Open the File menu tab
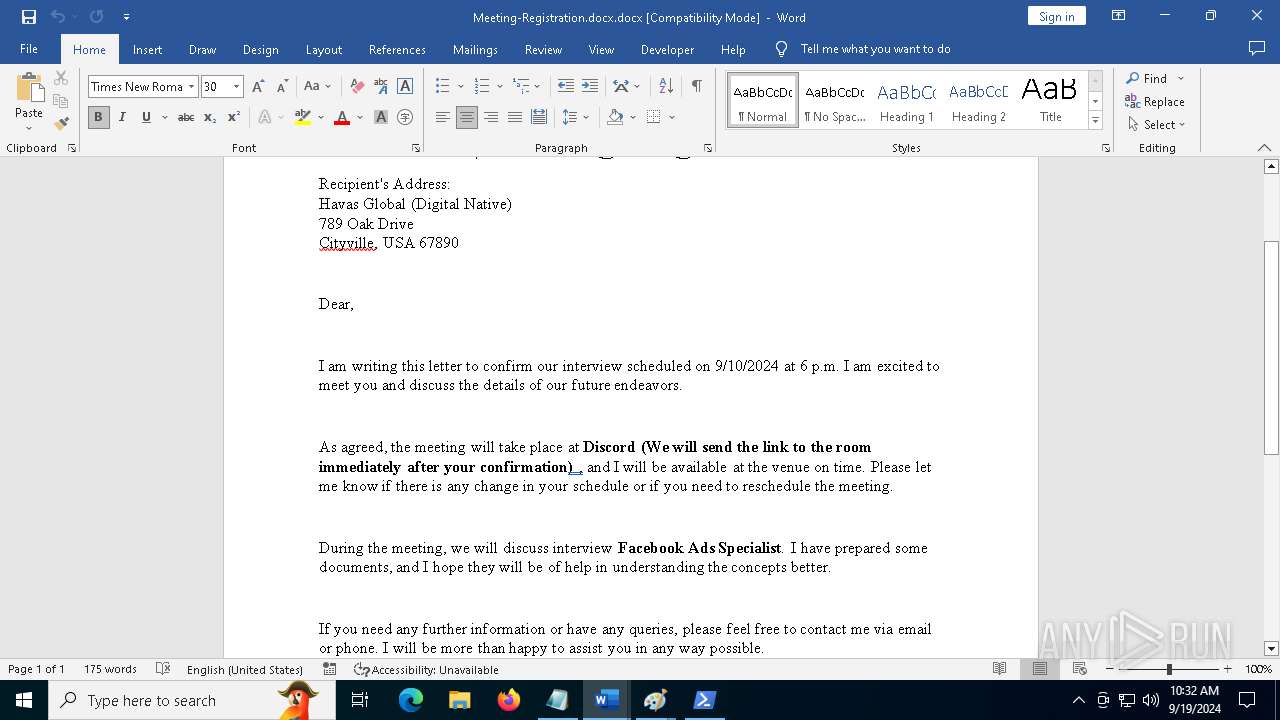 pyautogui.click(x=29, y=49)
